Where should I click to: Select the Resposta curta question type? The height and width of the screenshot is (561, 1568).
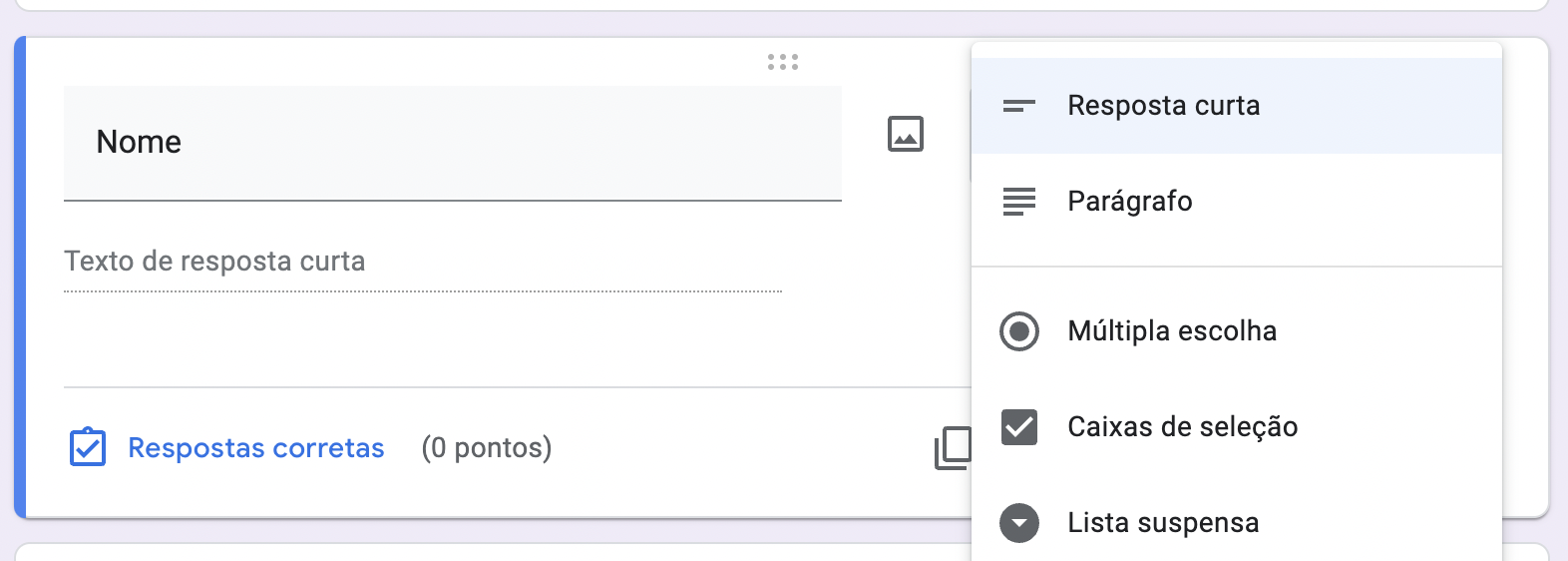coord(1163,106)
